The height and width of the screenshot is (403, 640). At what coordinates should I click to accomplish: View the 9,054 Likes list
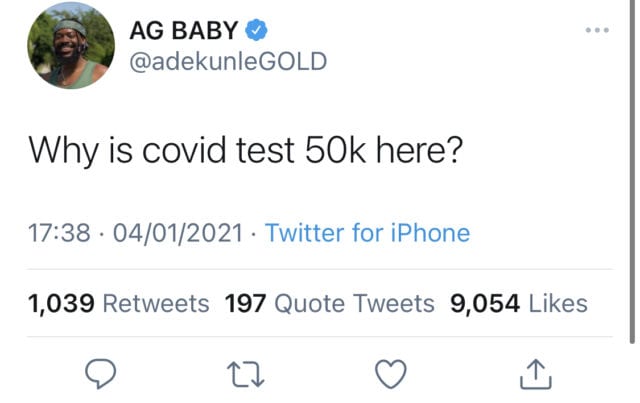[x=519, y=303]
